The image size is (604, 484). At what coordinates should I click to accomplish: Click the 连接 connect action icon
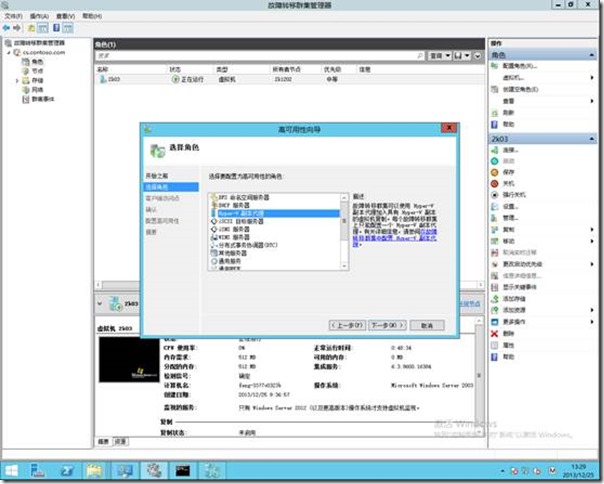click(495, 150)
